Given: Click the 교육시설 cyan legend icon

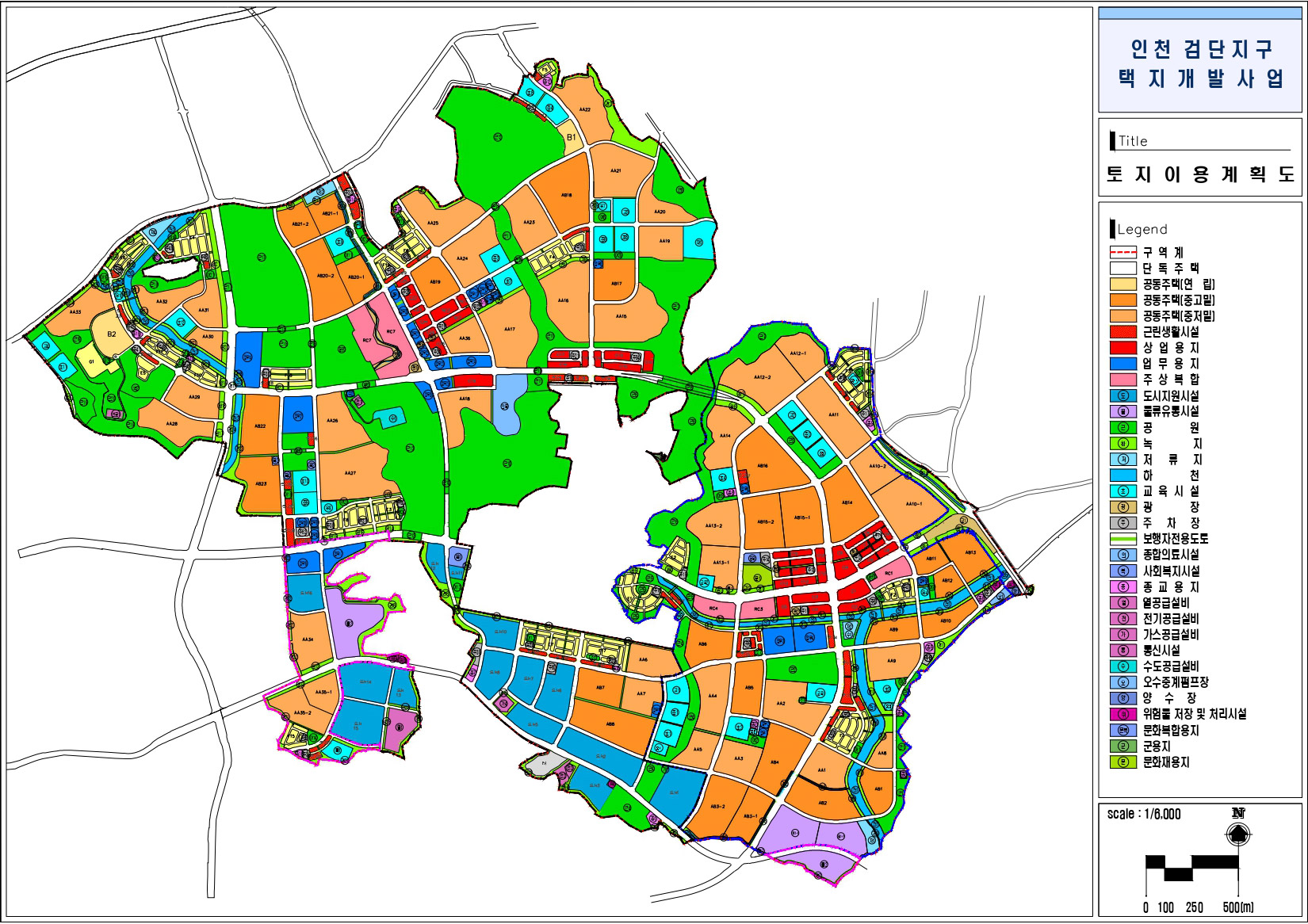Looking at the screenshot, I should pyautogui.click(x=1123, y=491).
